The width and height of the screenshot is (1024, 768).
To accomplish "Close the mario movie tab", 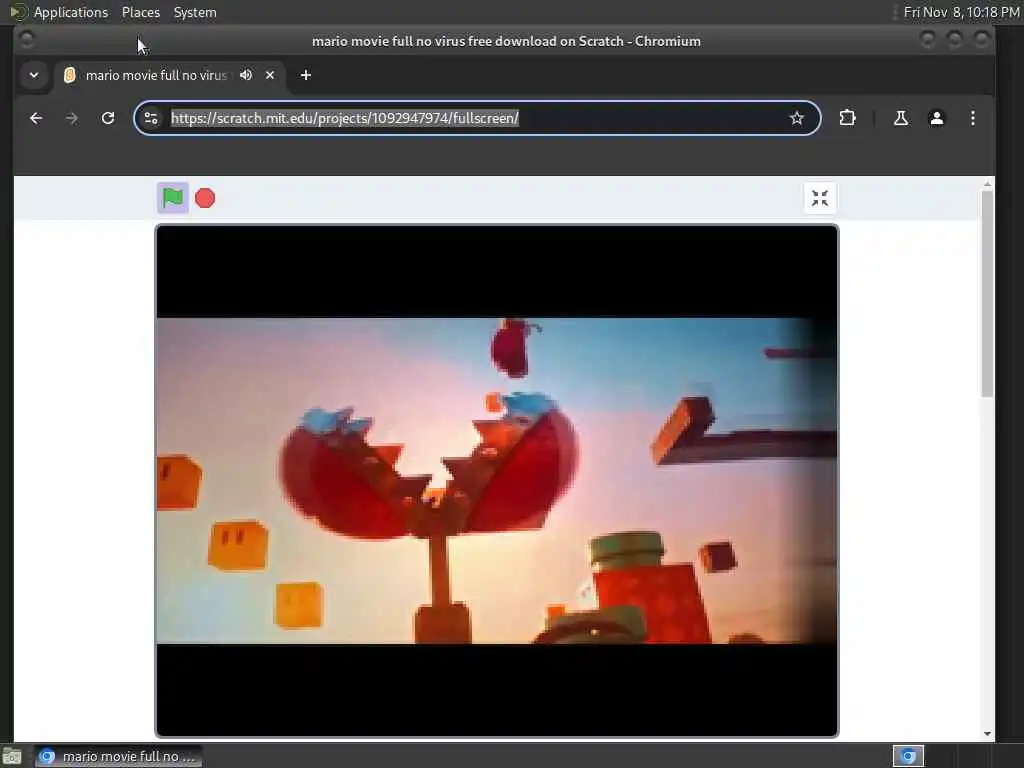I will tap(270, 75).
